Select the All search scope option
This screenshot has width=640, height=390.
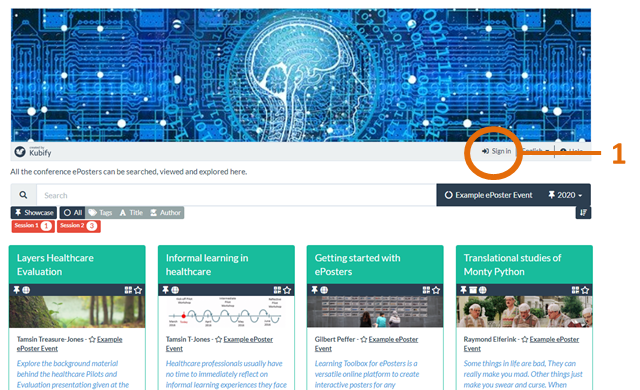click(x=73, y=213)
